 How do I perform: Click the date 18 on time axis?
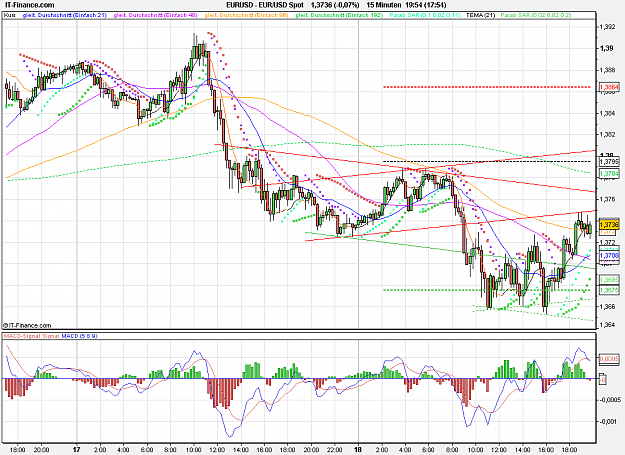(x=358, y=450)
